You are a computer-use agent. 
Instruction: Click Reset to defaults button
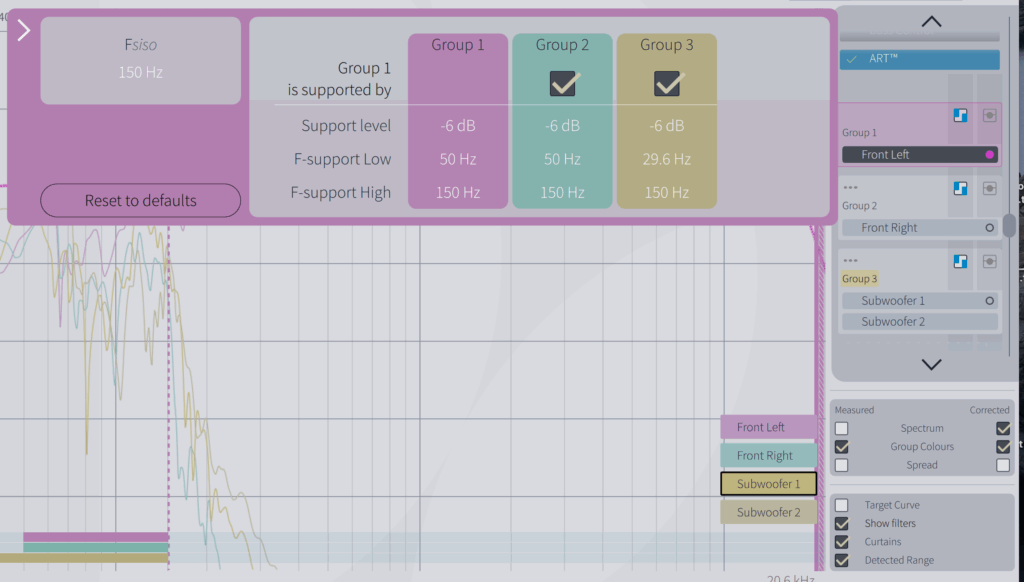coord(141,200)
